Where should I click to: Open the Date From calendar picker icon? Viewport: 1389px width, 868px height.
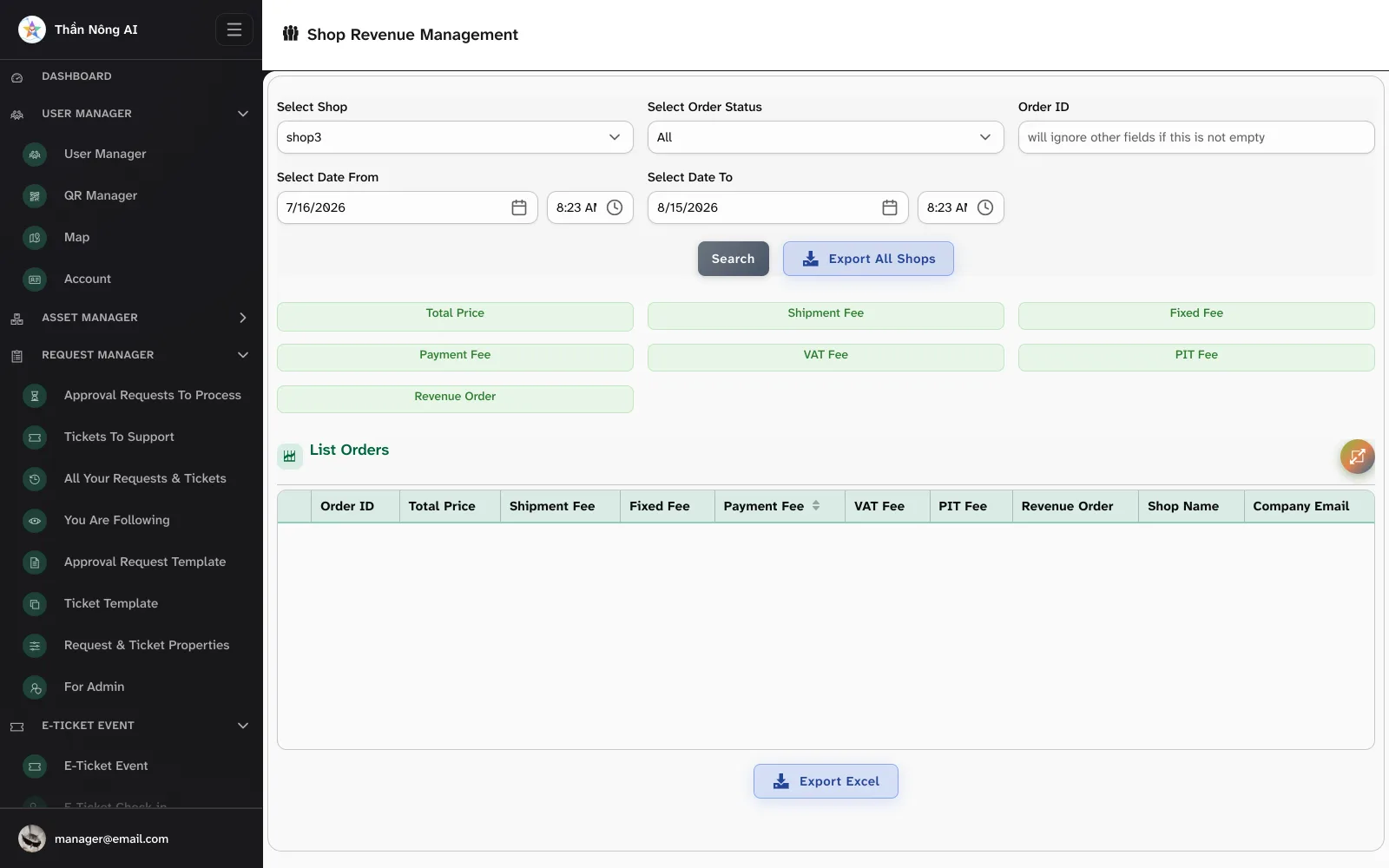(519, 207)
